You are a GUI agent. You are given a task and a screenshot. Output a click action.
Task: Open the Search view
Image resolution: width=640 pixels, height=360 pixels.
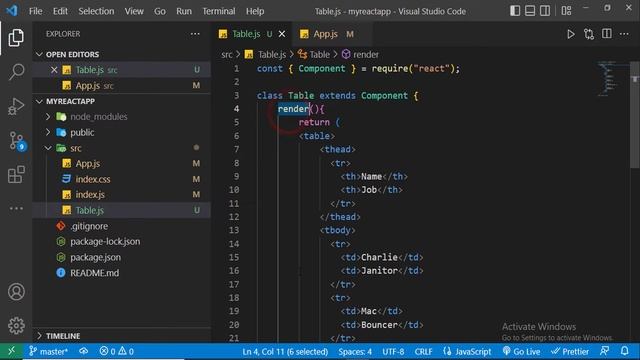click(x=16, y=72)
